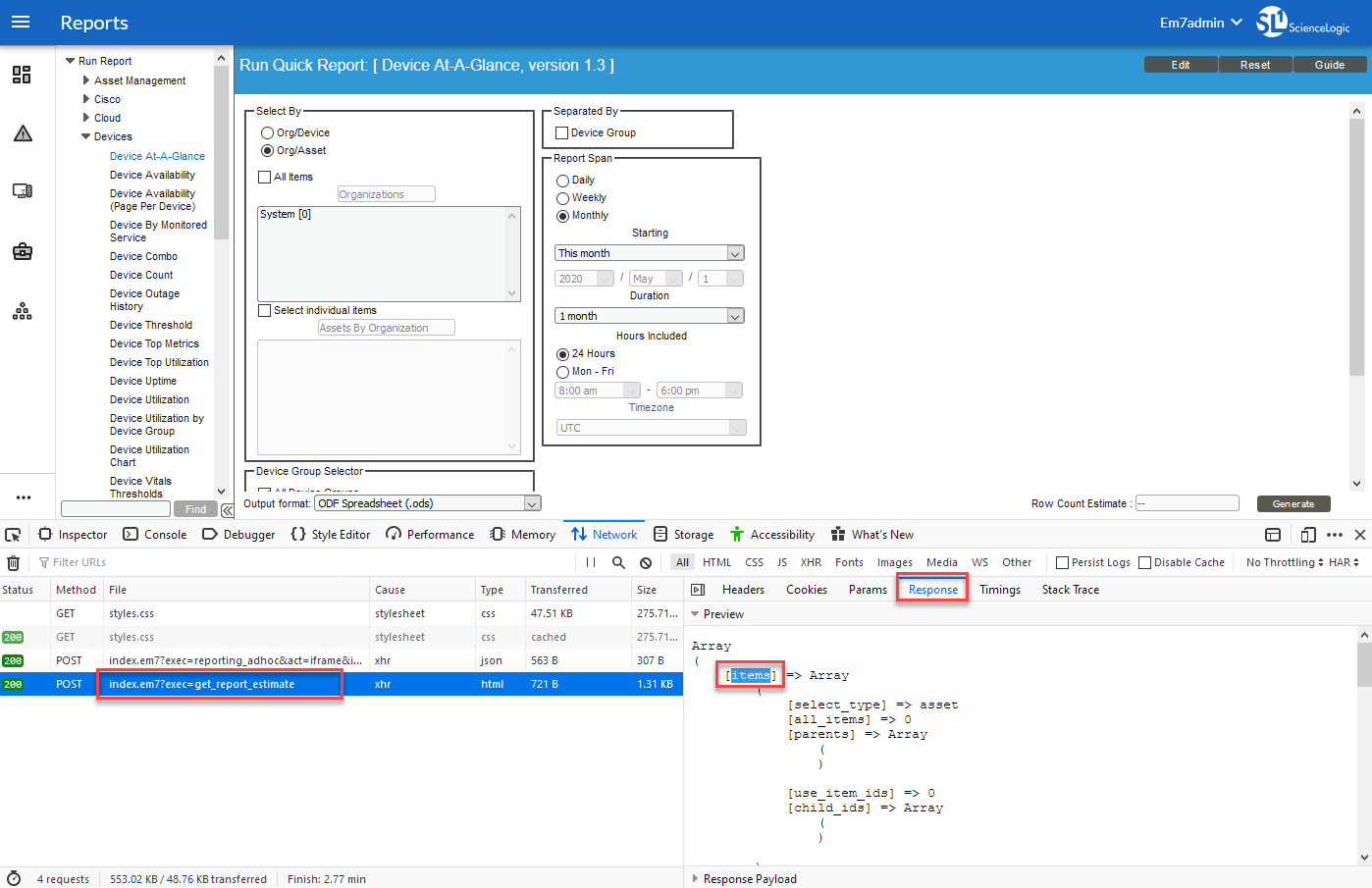The image size is (1372, 888).
Task: Open the Events warning triangle icon
Action: coord(23,133)
